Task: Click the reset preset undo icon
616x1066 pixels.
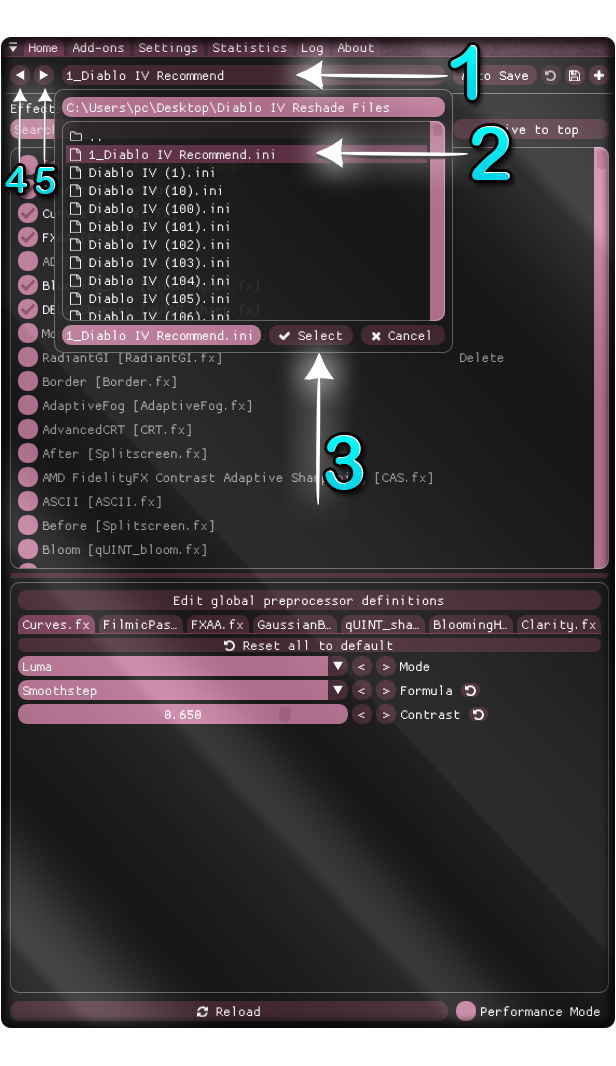Action: tap(550, 75)
